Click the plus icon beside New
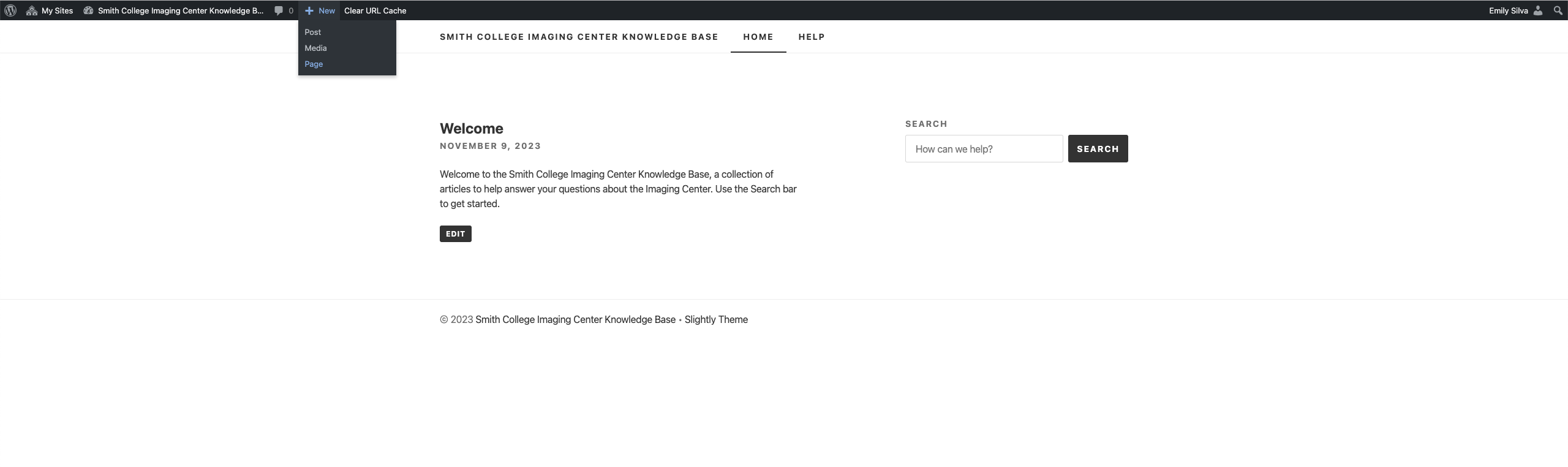The image size is (1568, 467). pyautogui.click(x=309, y=10)
